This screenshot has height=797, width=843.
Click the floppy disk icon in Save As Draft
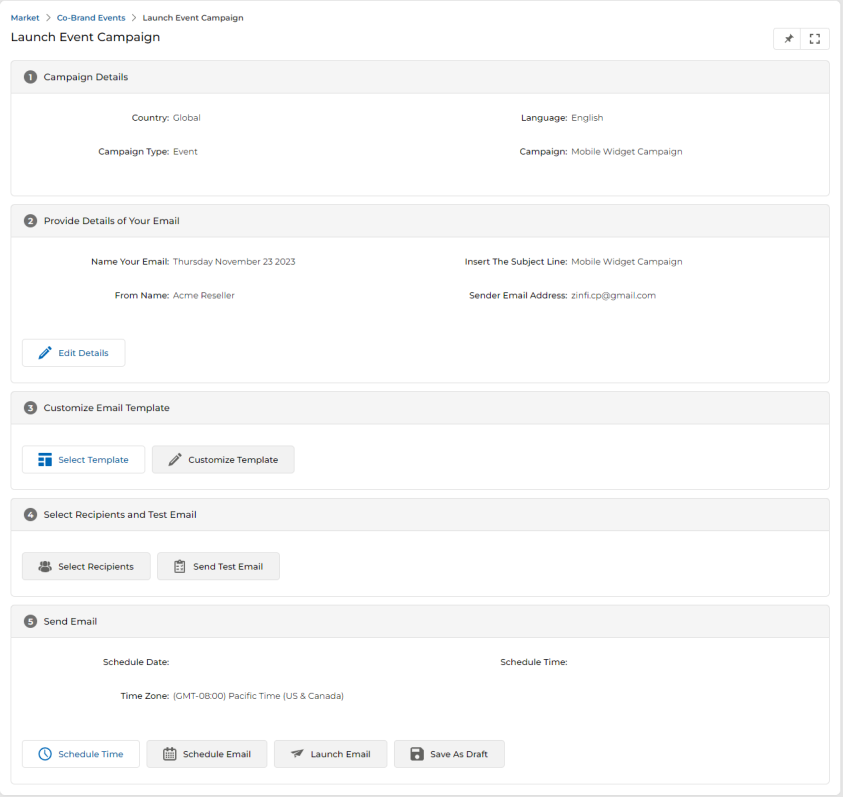point(417,754)
